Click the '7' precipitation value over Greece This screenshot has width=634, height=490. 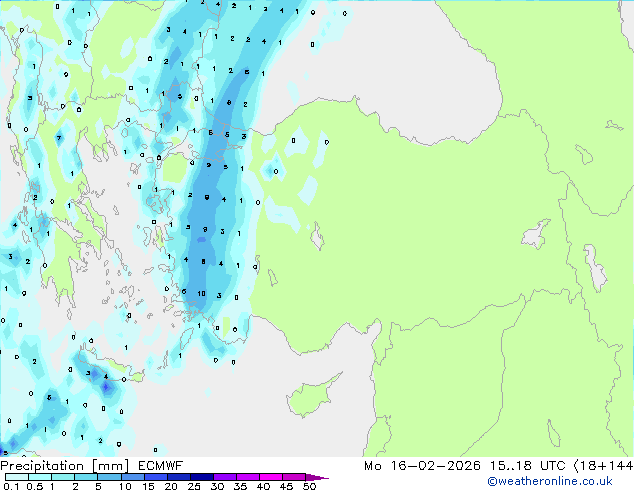(x=59, y=138)
